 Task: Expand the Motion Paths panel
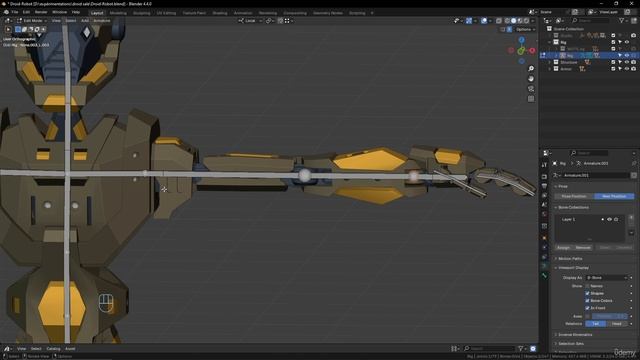tap(570, 259)
